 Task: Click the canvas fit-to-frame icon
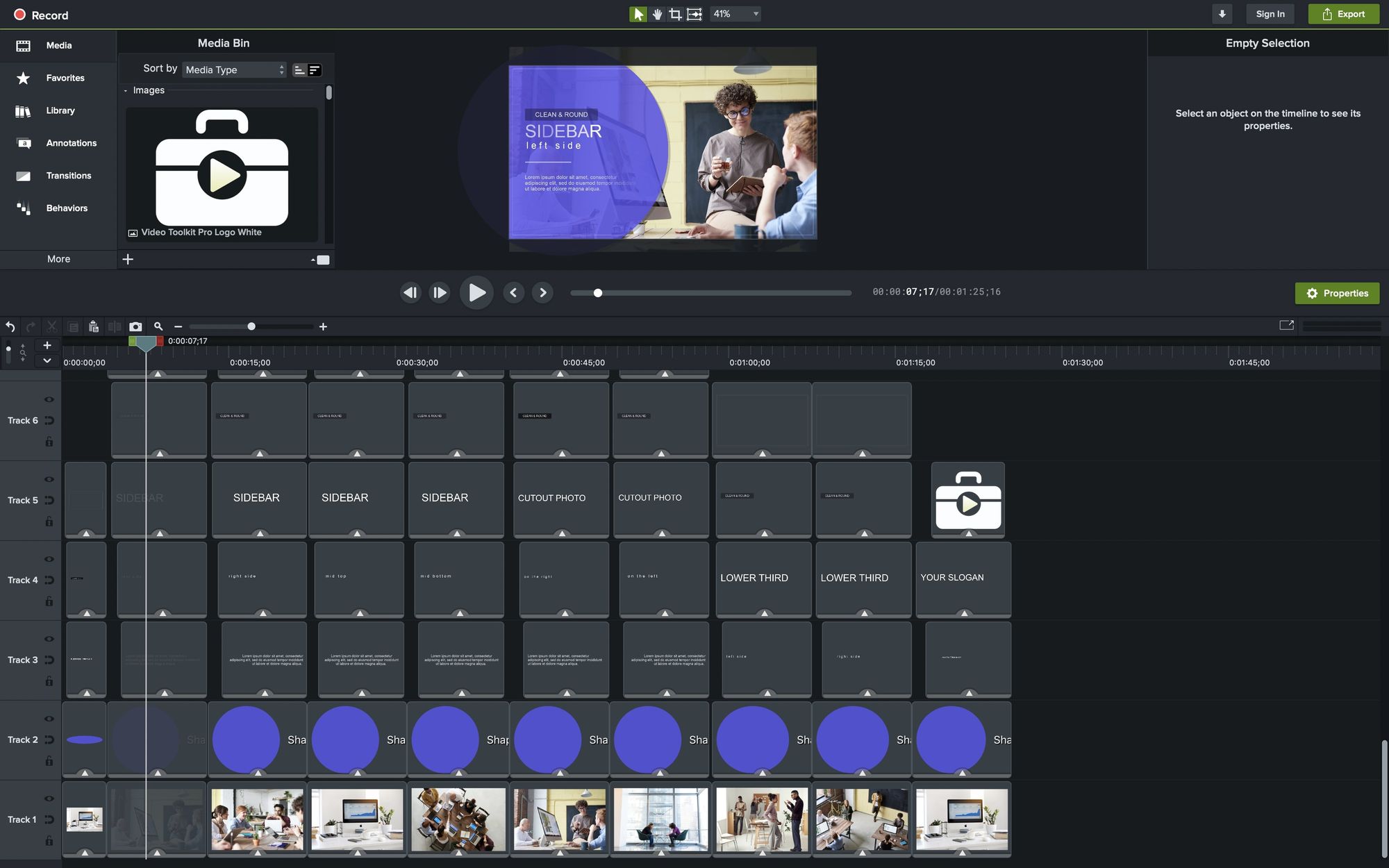click(694, 14)
